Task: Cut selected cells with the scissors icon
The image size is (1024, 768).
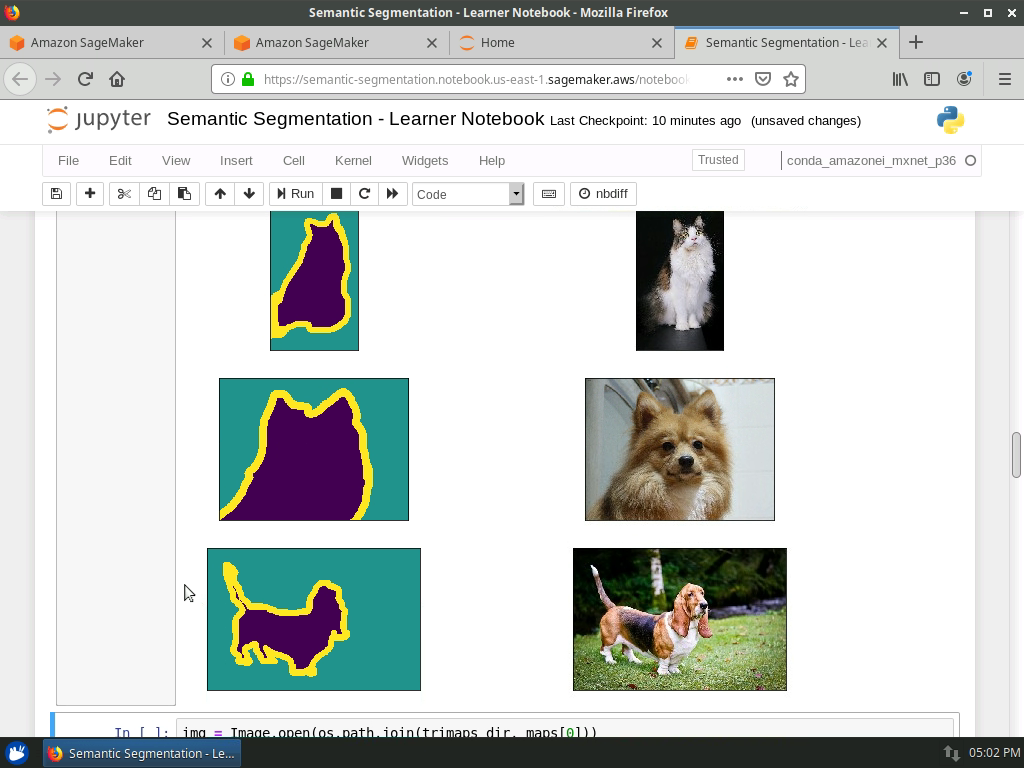Action: tap(124, 194)
